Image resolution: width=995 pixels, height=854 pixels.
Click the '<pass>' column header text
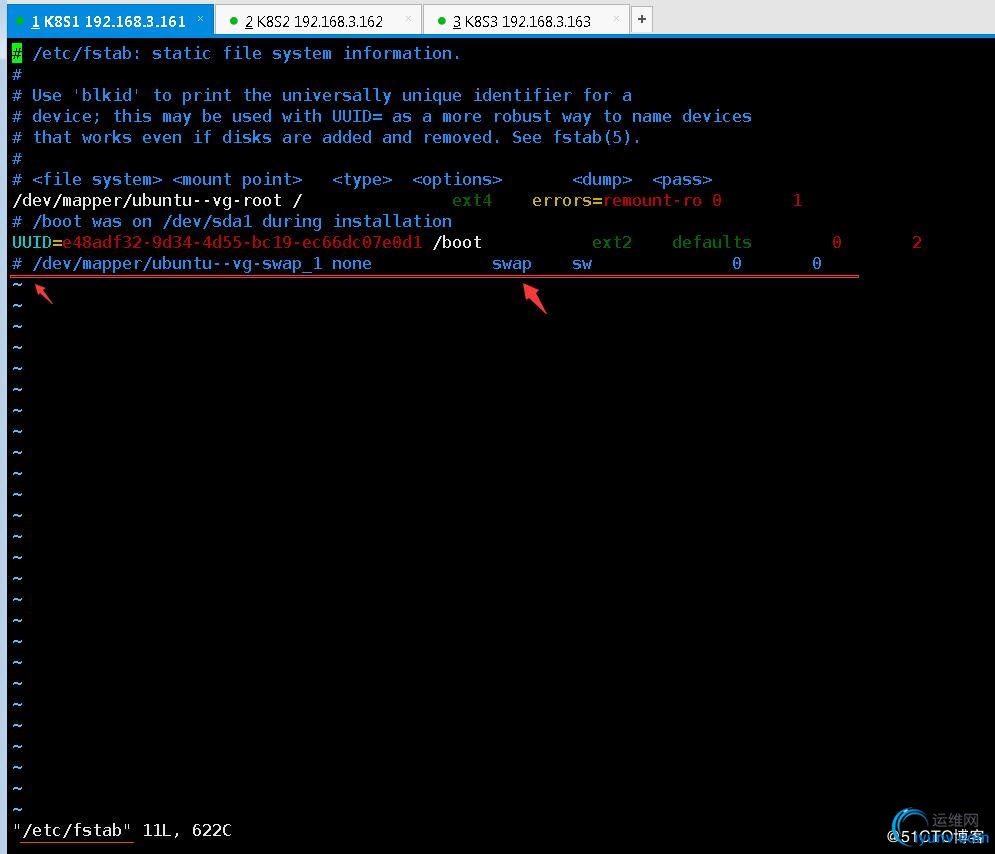tap(682, 180)
